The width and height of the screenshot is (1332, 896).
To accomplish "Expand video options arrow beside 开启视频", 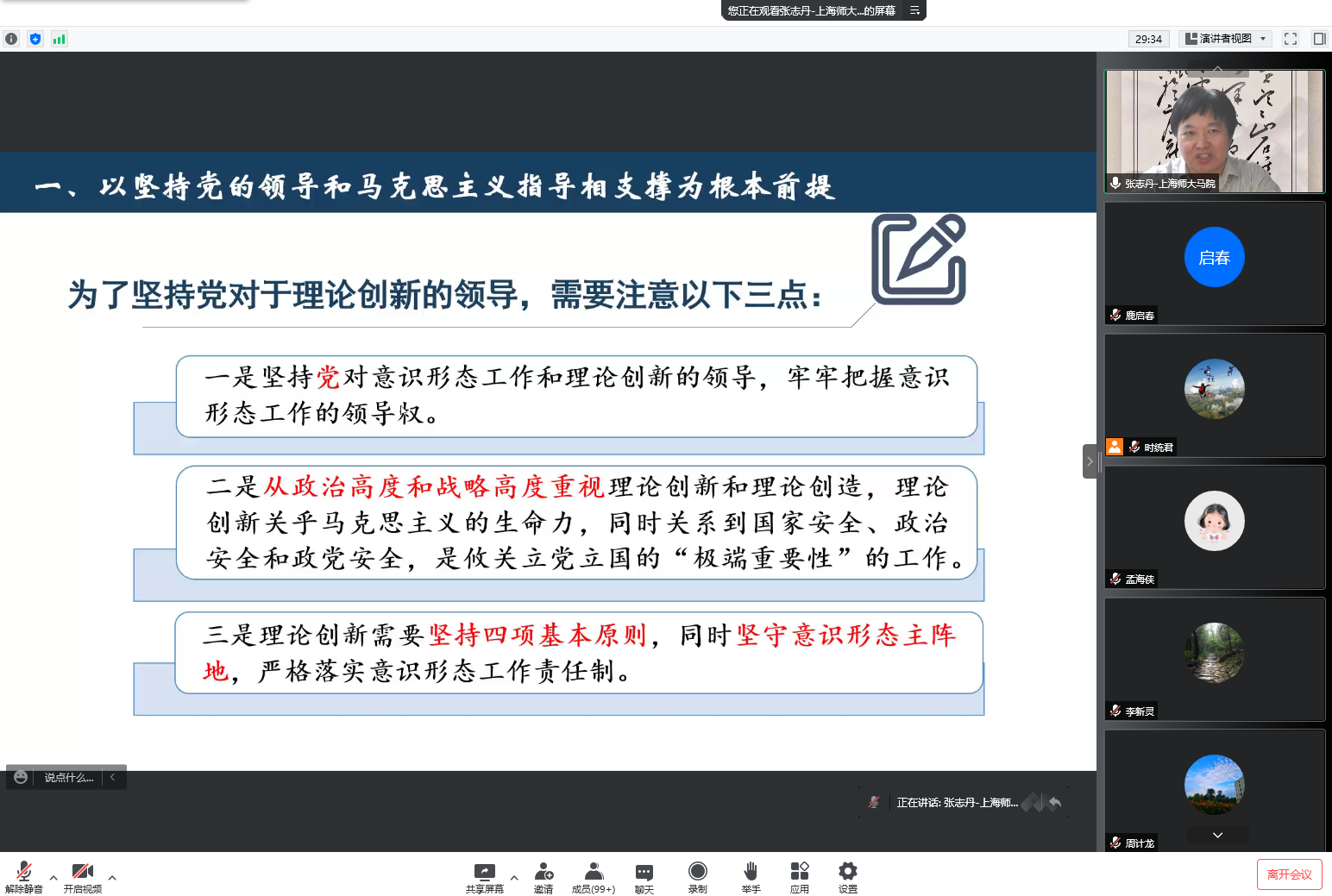I will [x=112, y=878].
